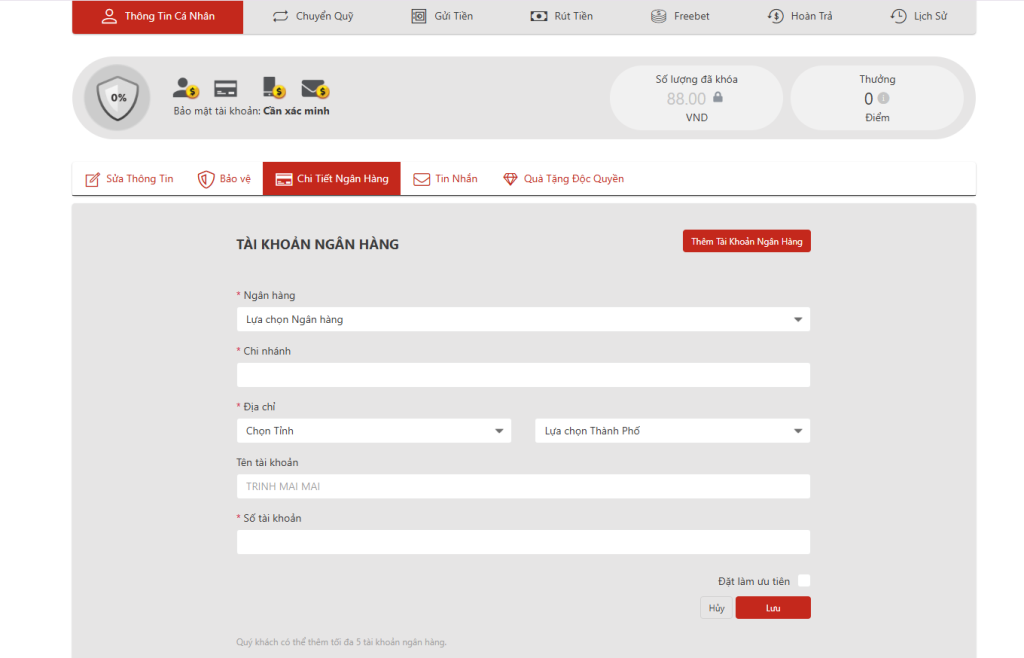Screen dimensions: 1024x658
Task: Click into the Số tài khoản field
Action: [523, 542]
